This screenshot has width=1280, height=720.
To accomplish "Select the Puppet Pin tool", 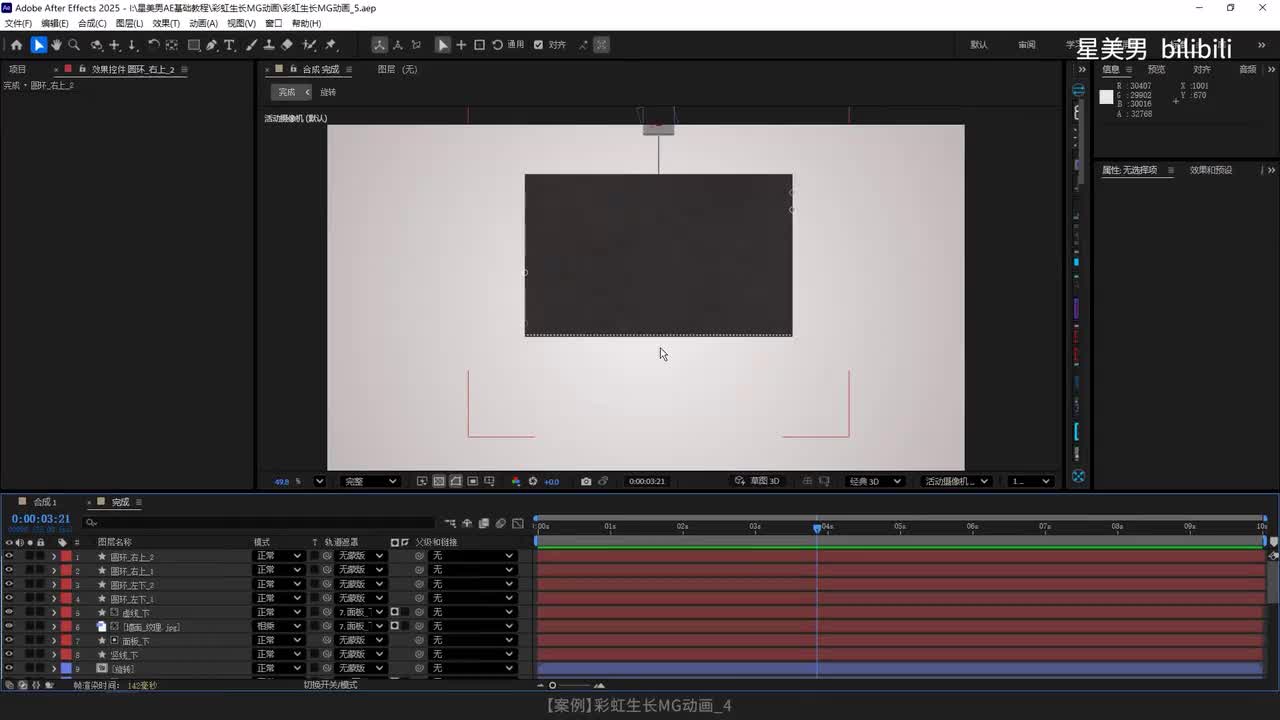I will coord(331,45).
